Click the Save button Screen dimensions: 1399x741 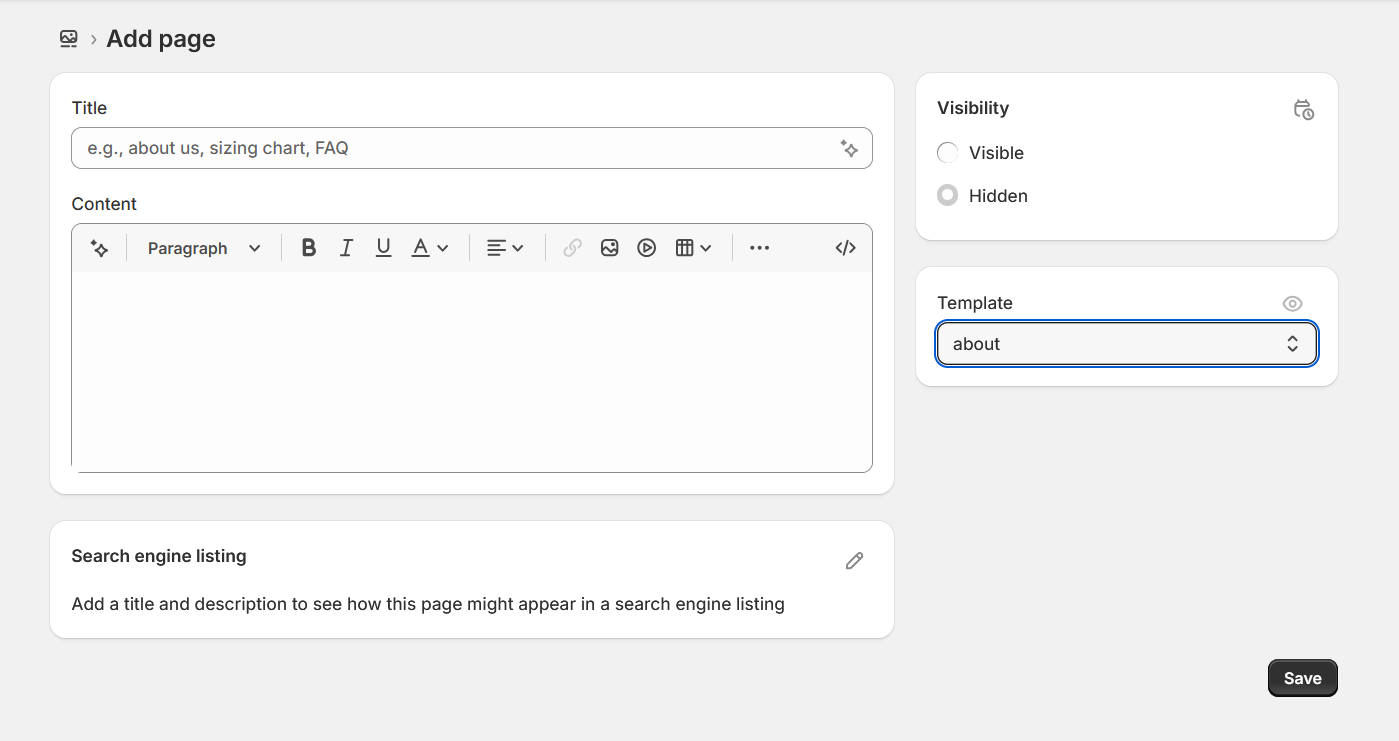(x=1302, y=677)
